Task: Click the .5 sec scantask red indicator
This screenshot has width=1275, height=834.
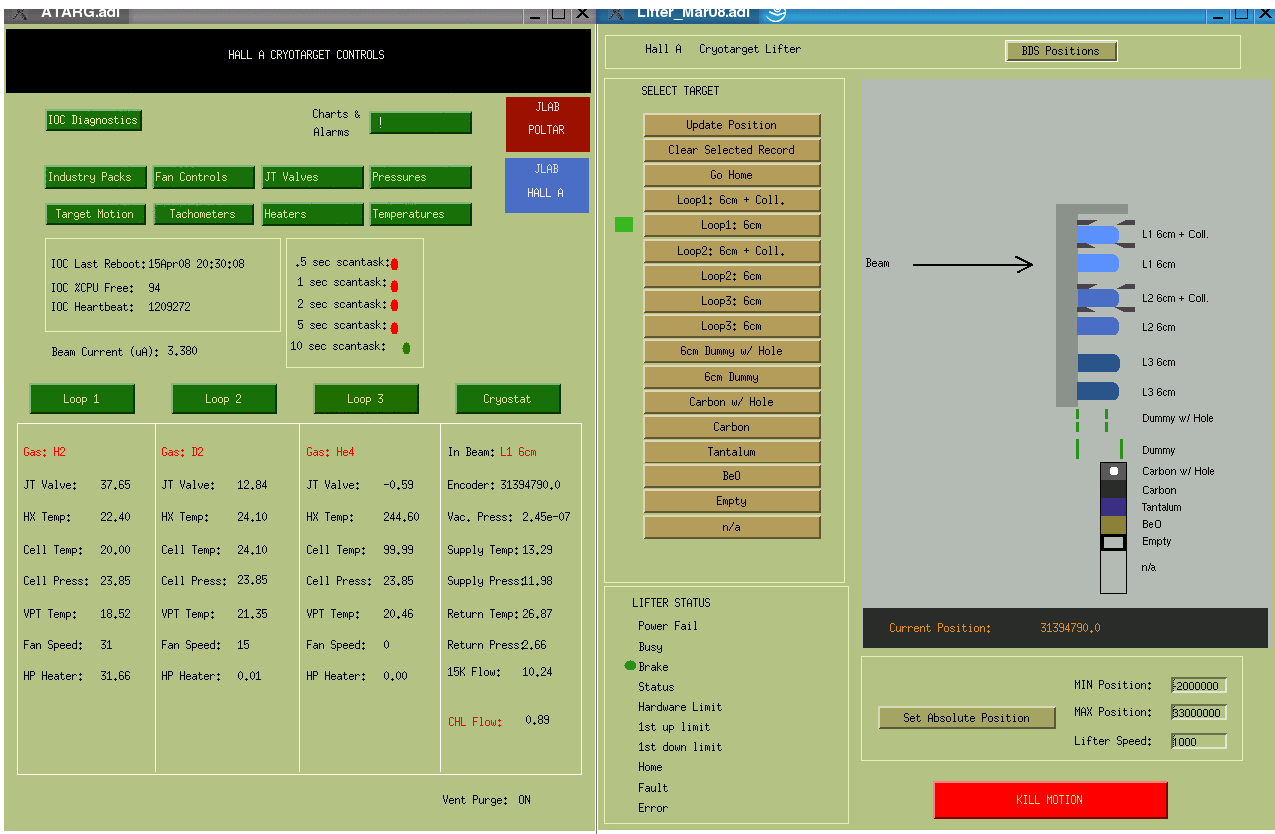Action: pos(394,264)
